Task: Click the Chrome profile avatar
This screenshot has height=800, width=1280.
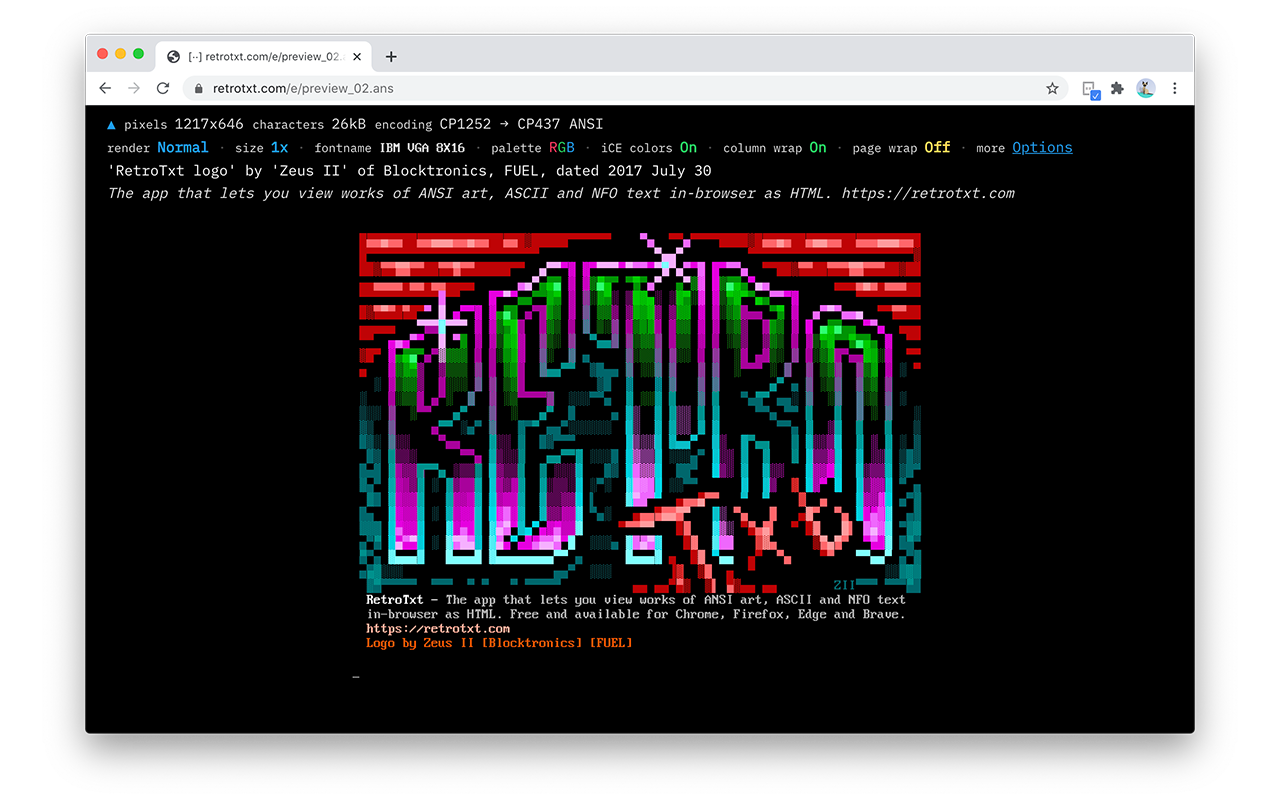Action: [1145, 88]
